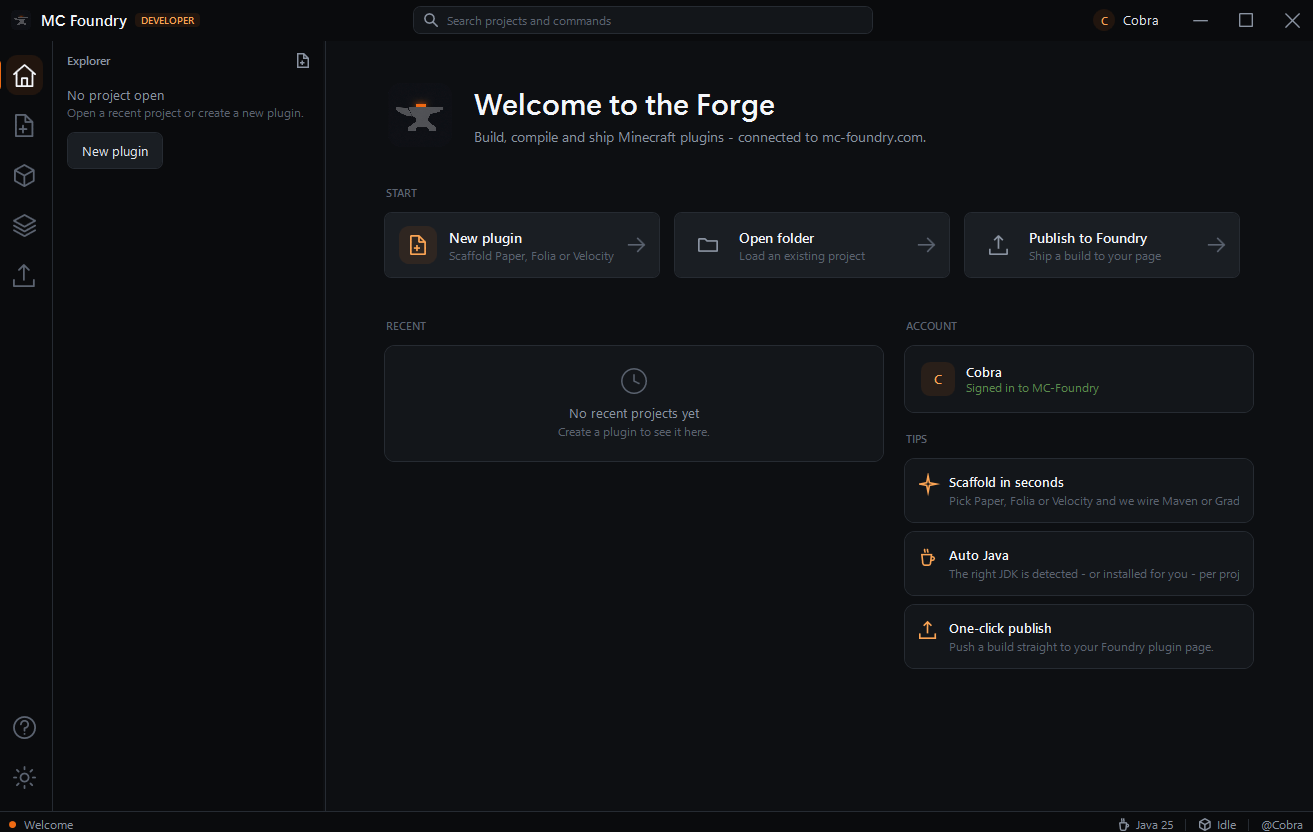Screen dimensions: 1313x832
Task: Click the 'Welcome to the Forge' heading
Action: click(x=624, y=105)
